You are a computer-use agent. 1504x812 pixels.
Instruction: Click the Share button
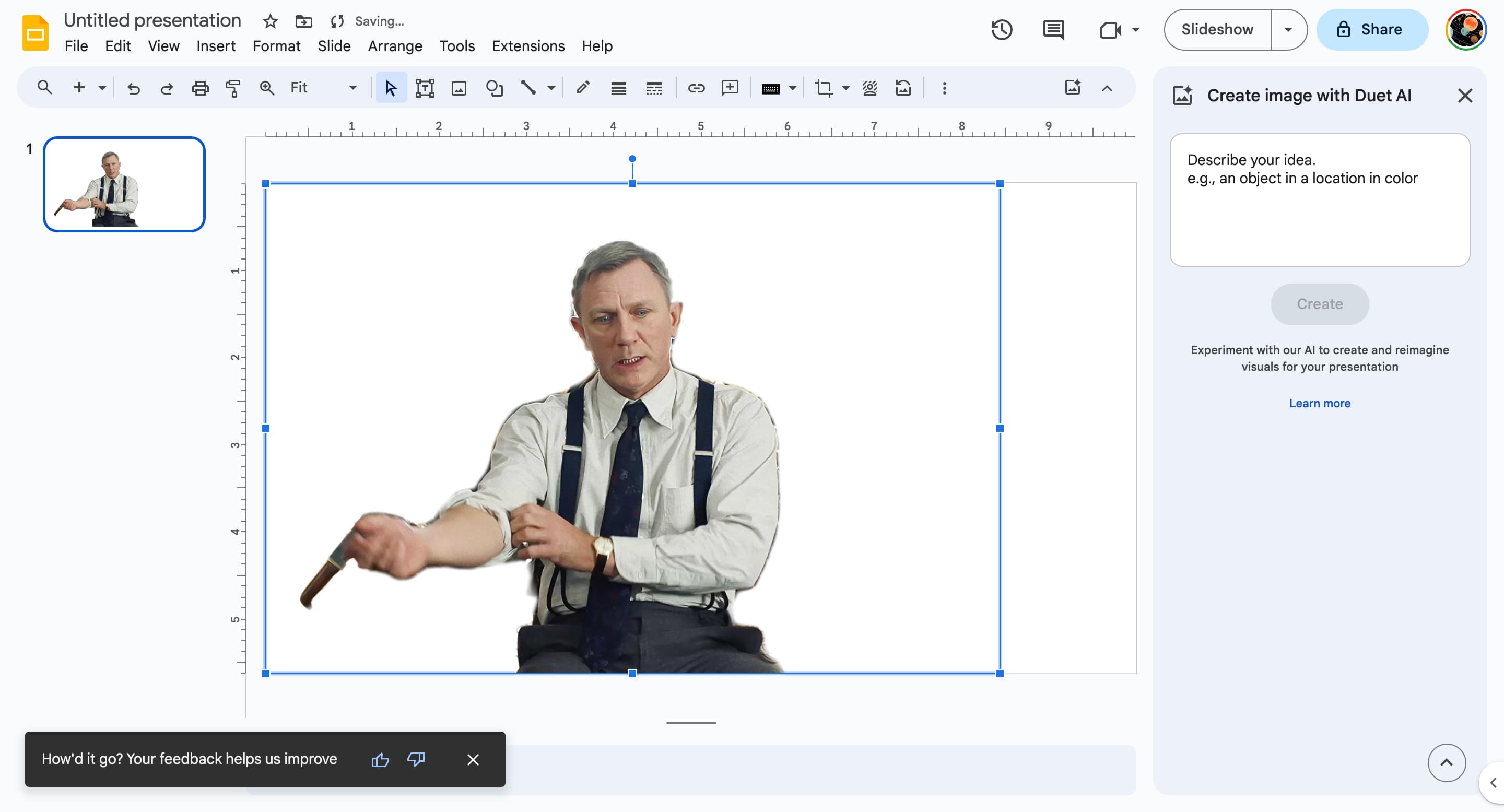(x=1371, y=30)
